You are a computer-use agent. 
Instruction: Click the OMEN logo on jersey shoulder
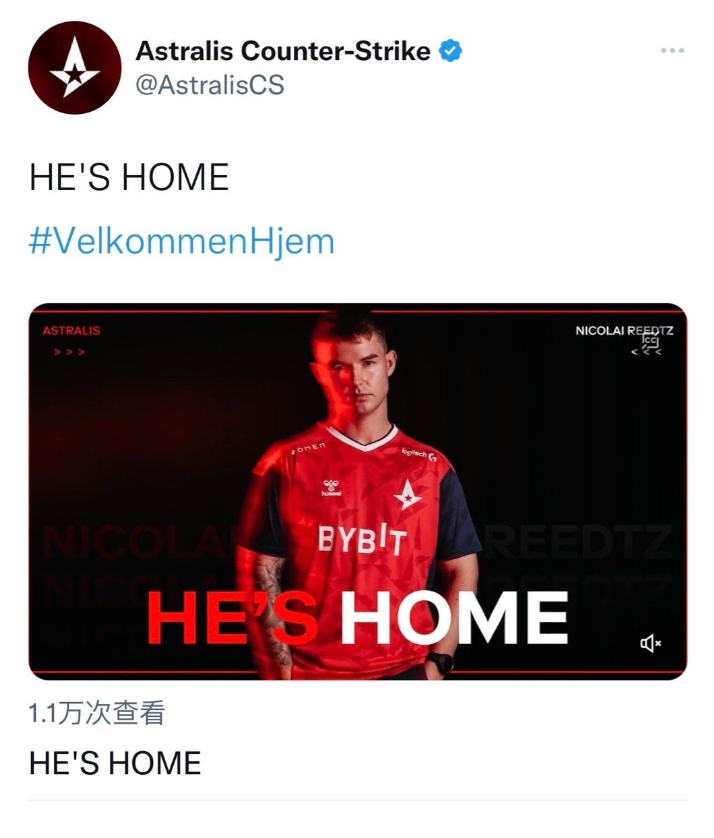click(x=308, y=448)
